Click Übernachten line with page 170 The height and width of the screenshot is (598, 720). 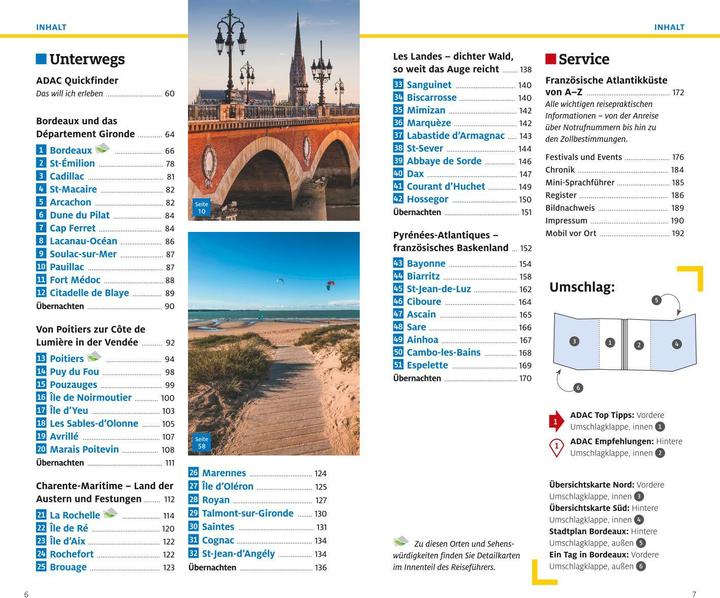[x=462, y=378]
